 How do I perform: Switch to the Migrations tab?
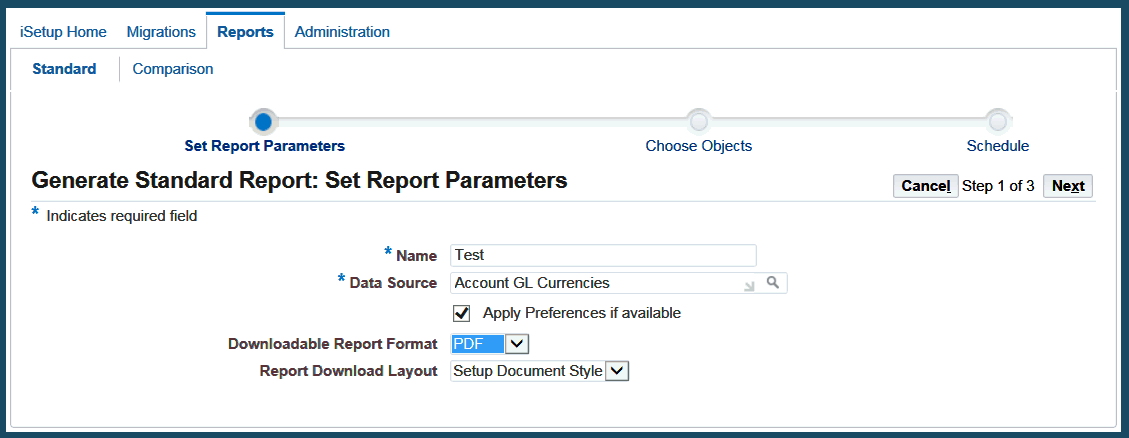[161, 32]
